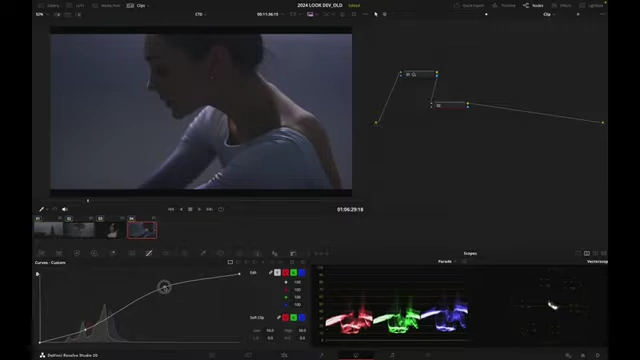
Task: Toggle the viewer full-screen expand icon
Action: coord(354,14)
